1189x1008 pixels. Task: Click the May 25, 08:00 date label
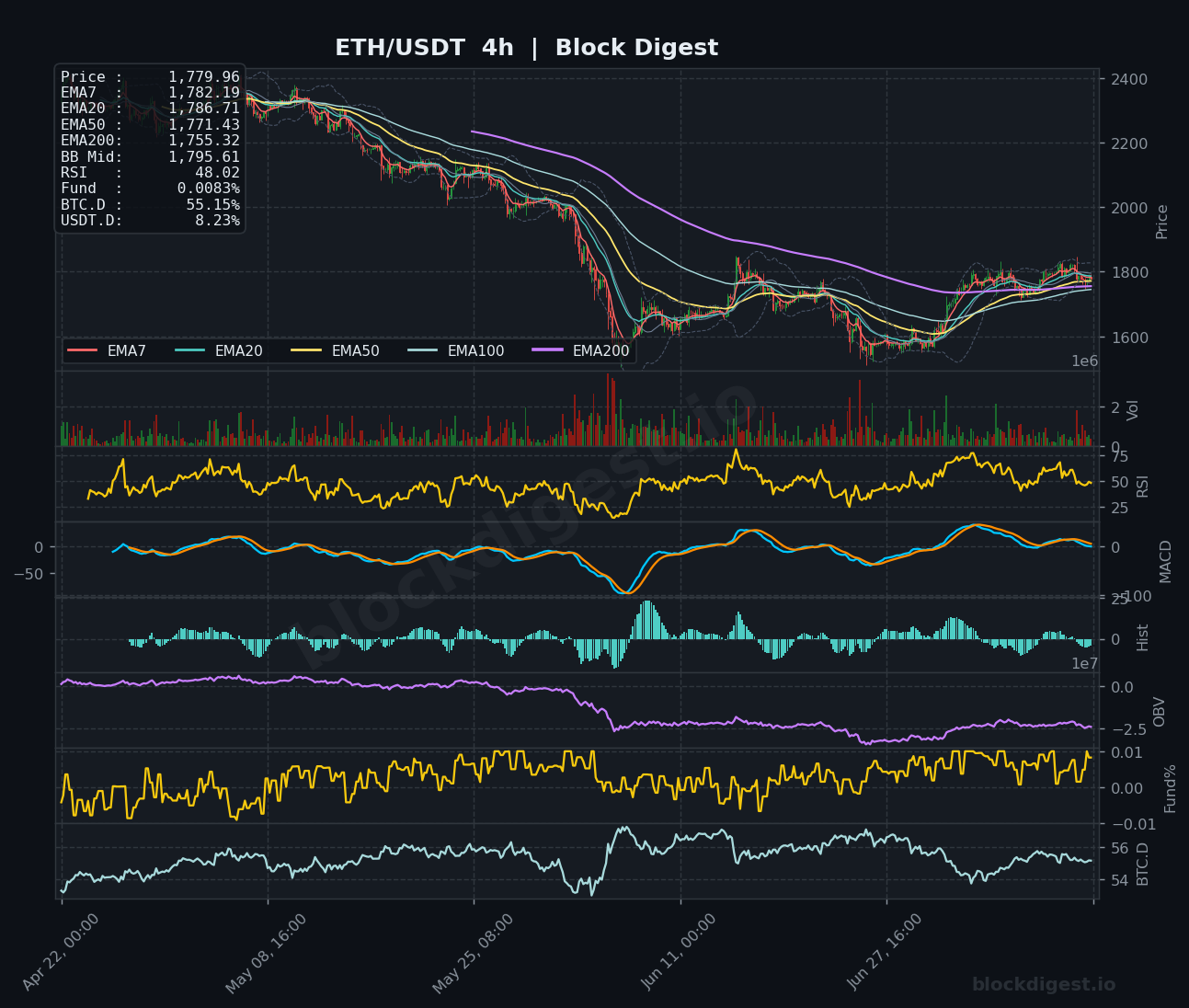click(473, 953)
